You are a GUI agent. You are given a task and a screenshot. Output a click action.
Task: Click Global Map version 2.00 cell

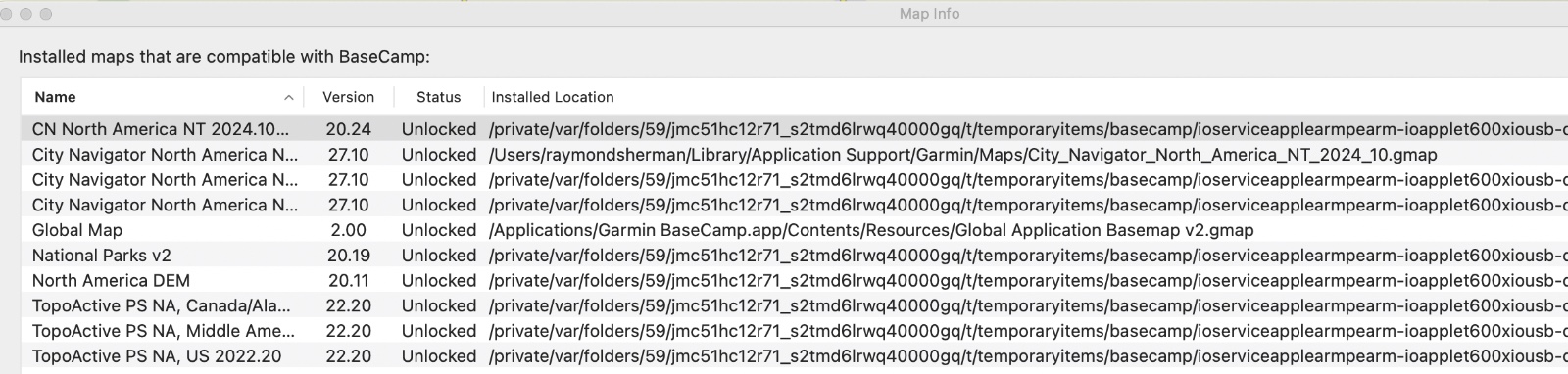point(349,230)
